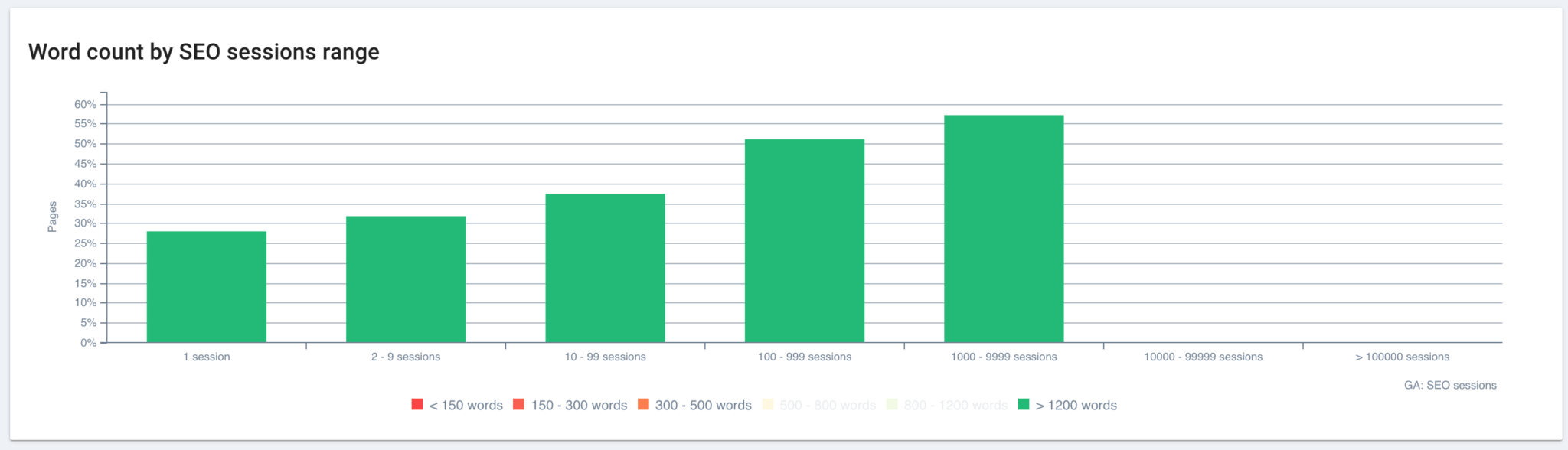Hide the '300 - 500 words' series label
Image resolution: width=1568 pixels, height=450 pixels.
[704, 406]
